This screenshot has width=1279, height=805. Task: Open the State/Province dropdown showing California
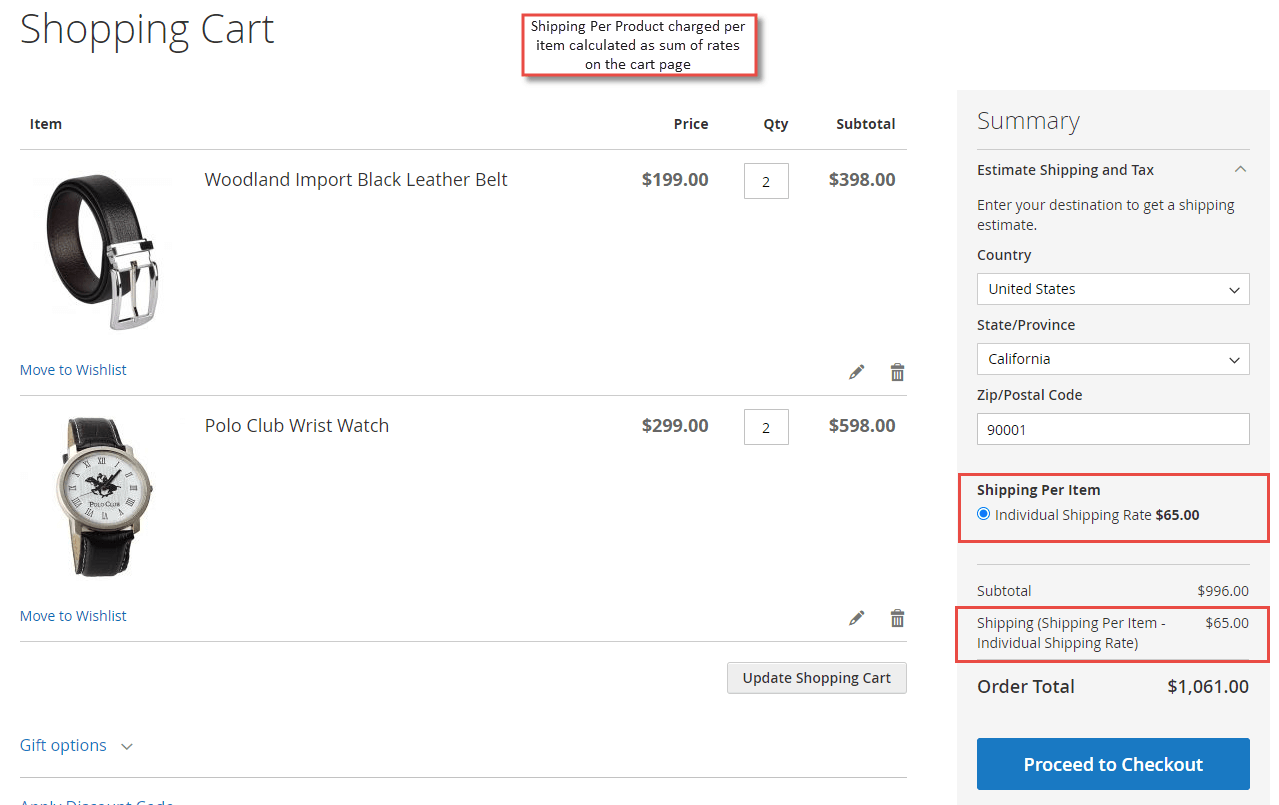1113,359
